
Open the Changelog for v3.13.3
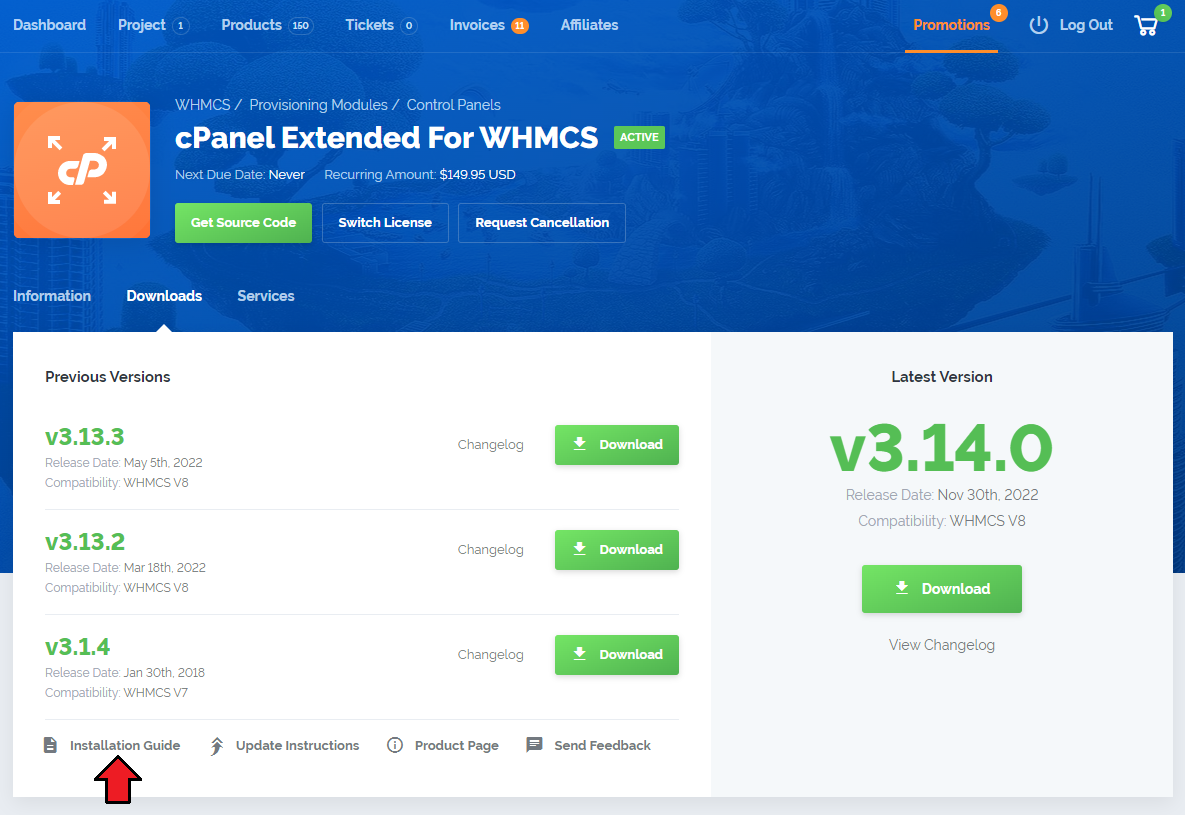point(490,445)
